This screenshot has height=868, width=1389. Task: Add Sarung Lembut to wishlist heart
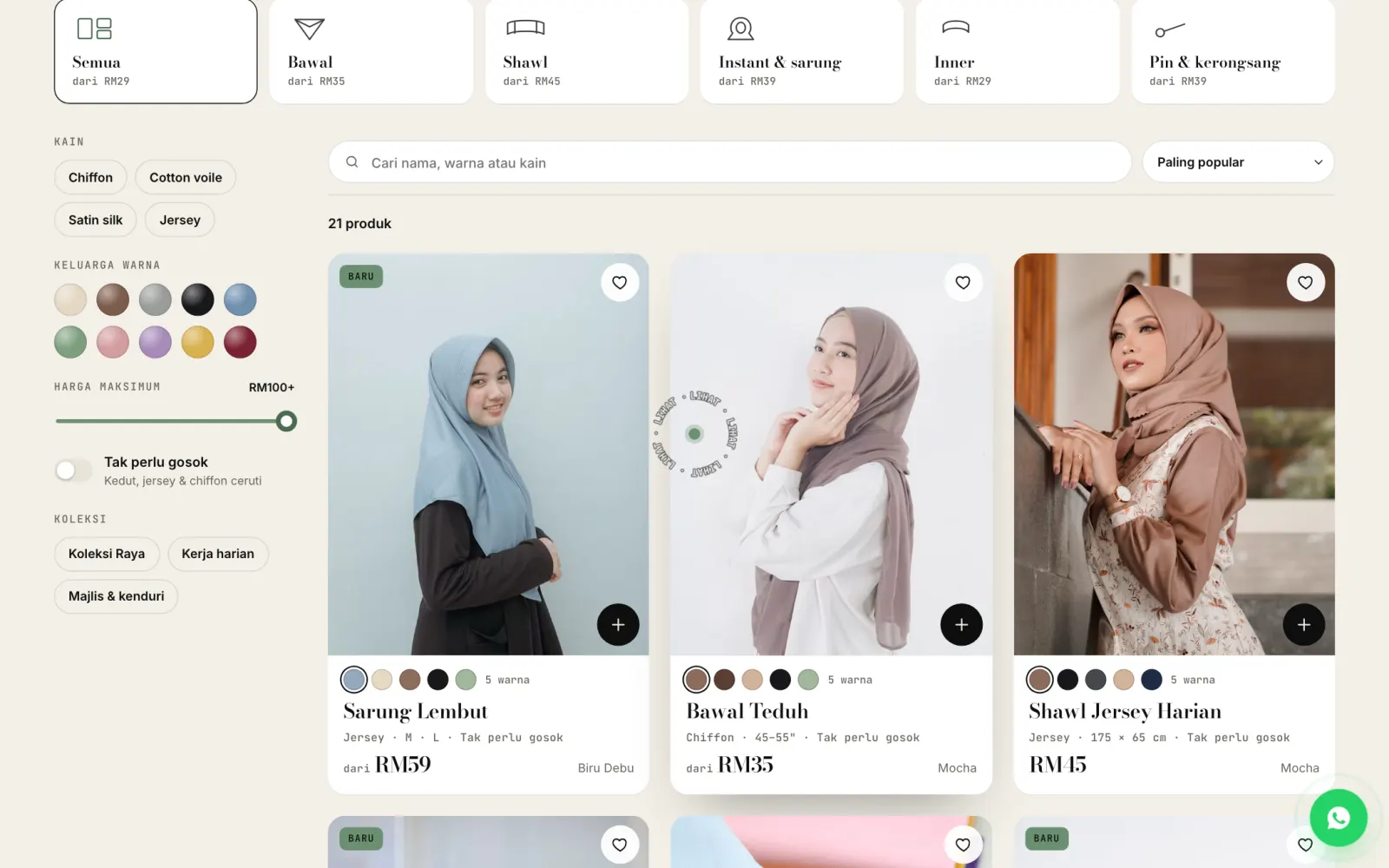click(x=620, y=283)
